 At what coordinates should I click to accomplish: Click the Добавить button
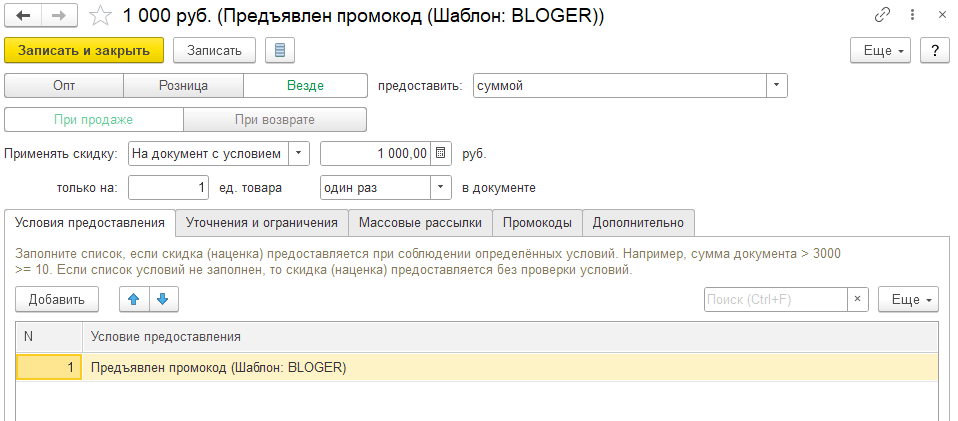point(56,299)
